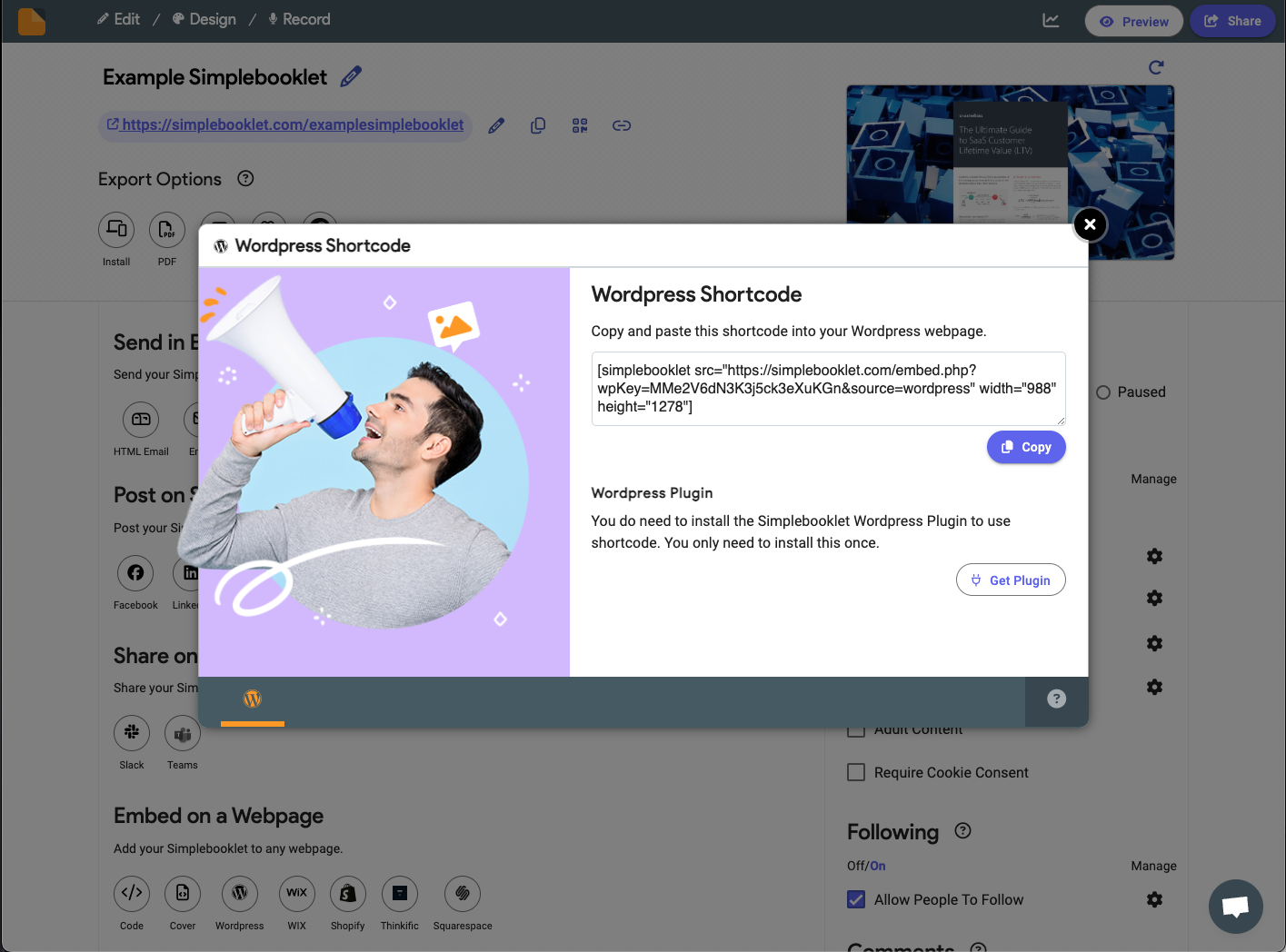Click the Copy shortcode button
Viewport: 1286px width, 952px height.
(1026, 447)
